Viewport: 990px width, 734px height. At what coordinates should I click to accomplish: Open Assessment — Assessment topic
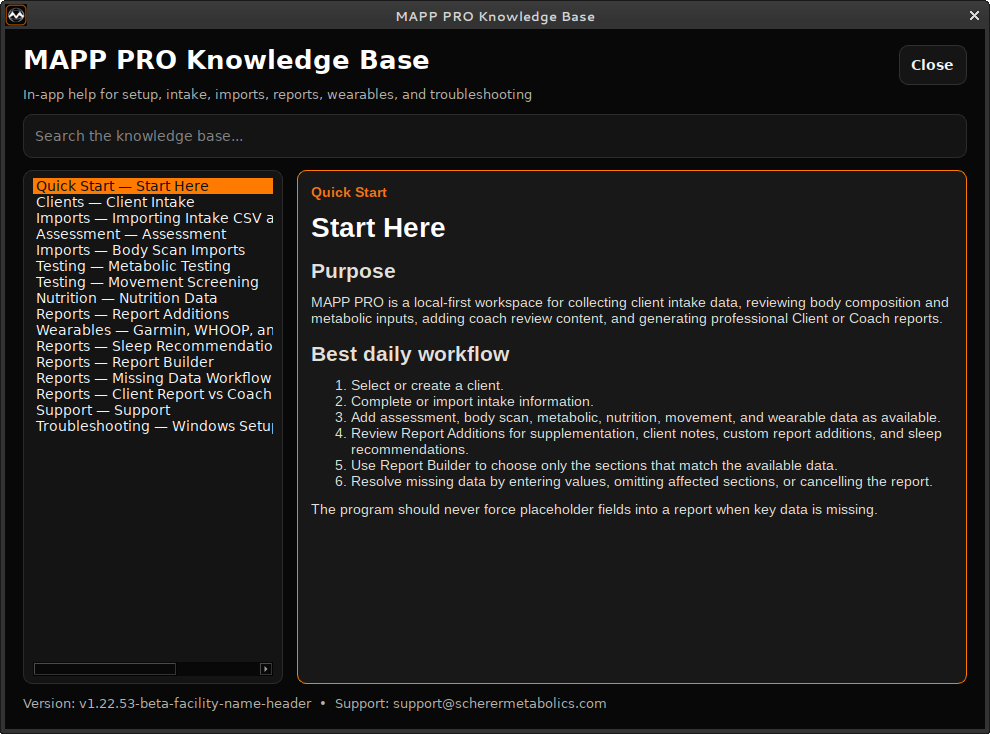coord(153,234)
